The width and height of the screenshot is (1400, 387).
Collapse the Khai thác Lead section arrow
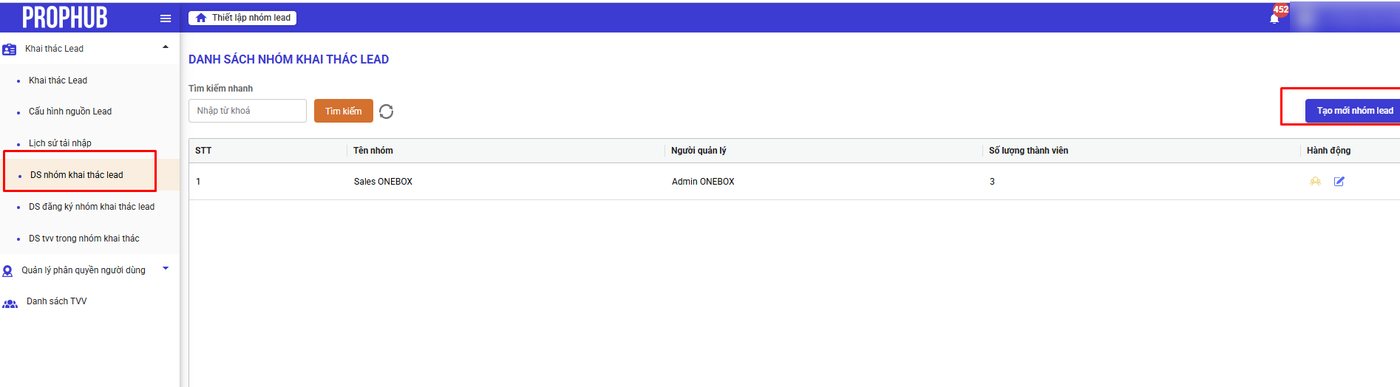(165, 47)
